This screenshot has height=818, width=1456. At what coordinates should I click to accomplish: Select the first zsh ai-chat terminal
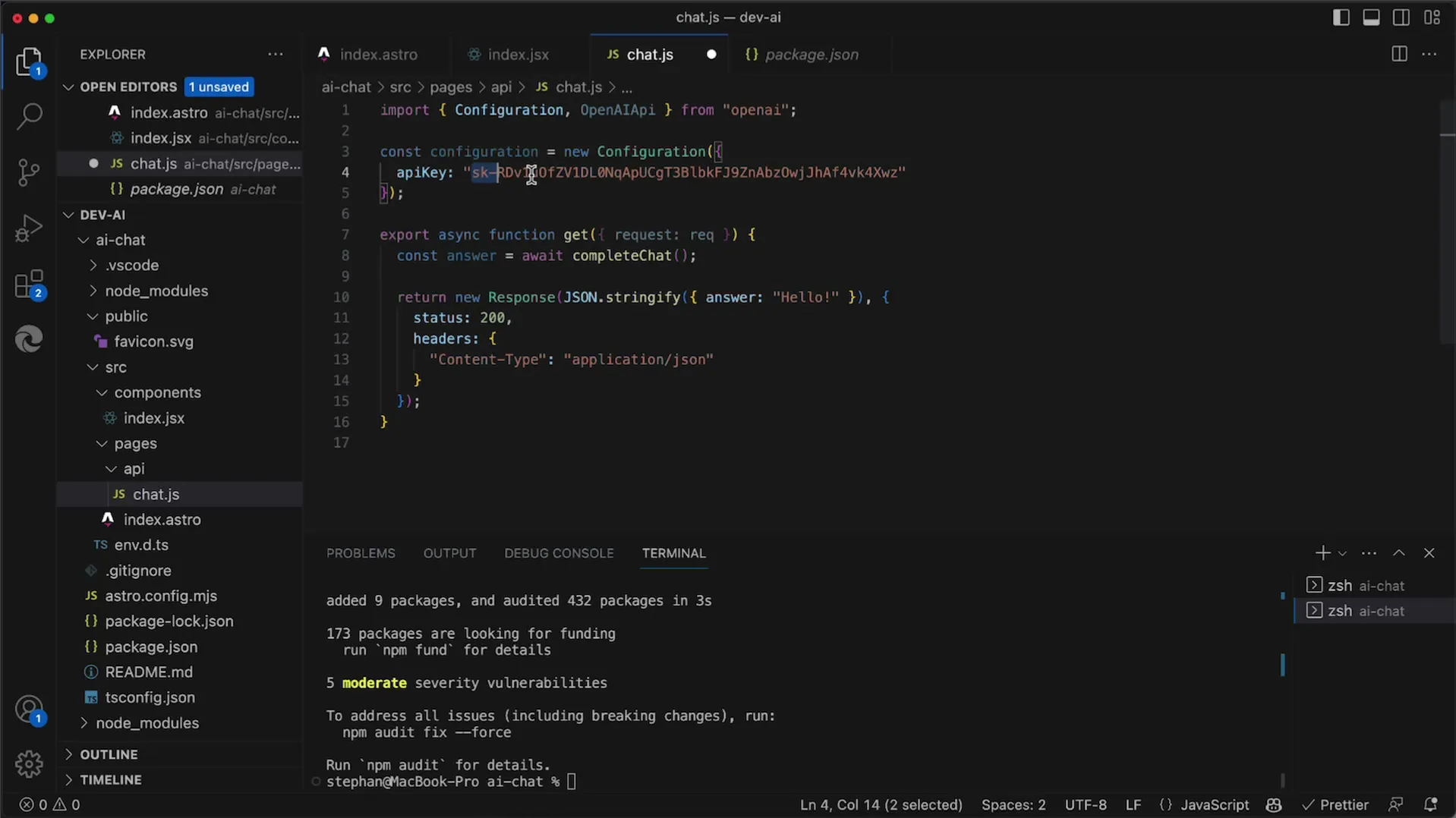[x=1374, y=585]
